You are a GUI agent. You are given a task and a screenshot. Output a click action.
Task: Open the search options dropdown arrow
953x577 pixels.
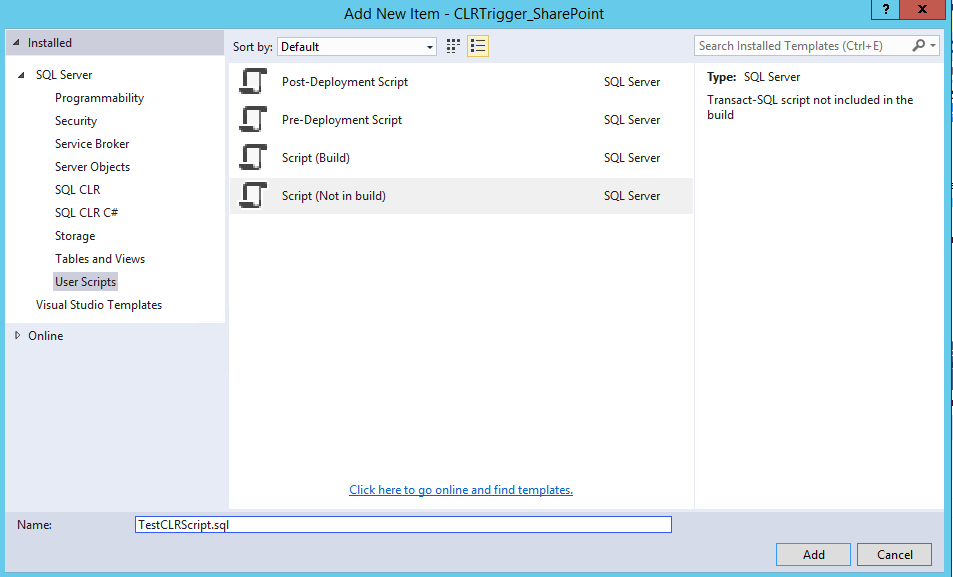click(933, 46)
